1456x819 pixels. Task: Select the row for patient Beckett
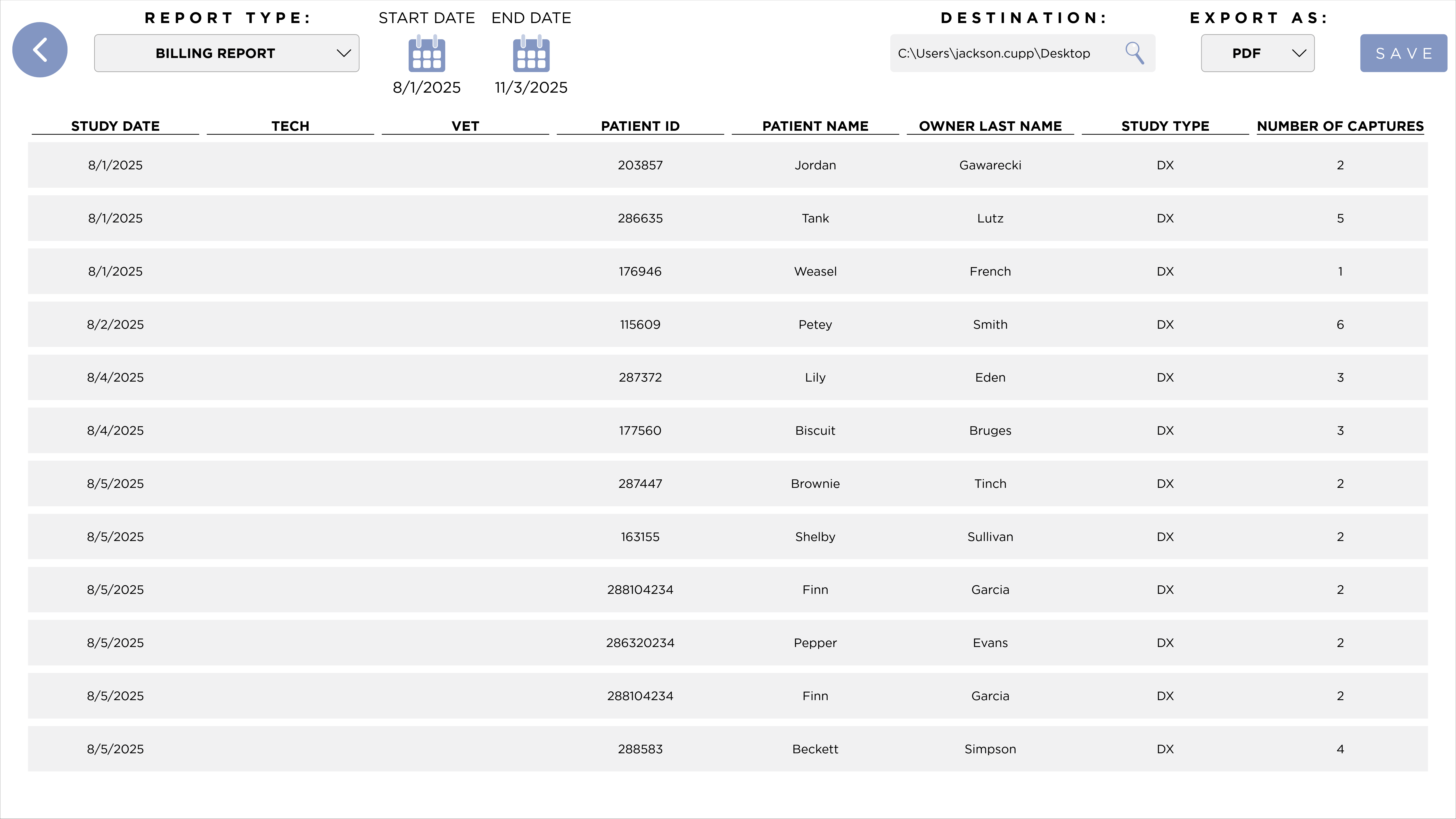click(728, 748)
